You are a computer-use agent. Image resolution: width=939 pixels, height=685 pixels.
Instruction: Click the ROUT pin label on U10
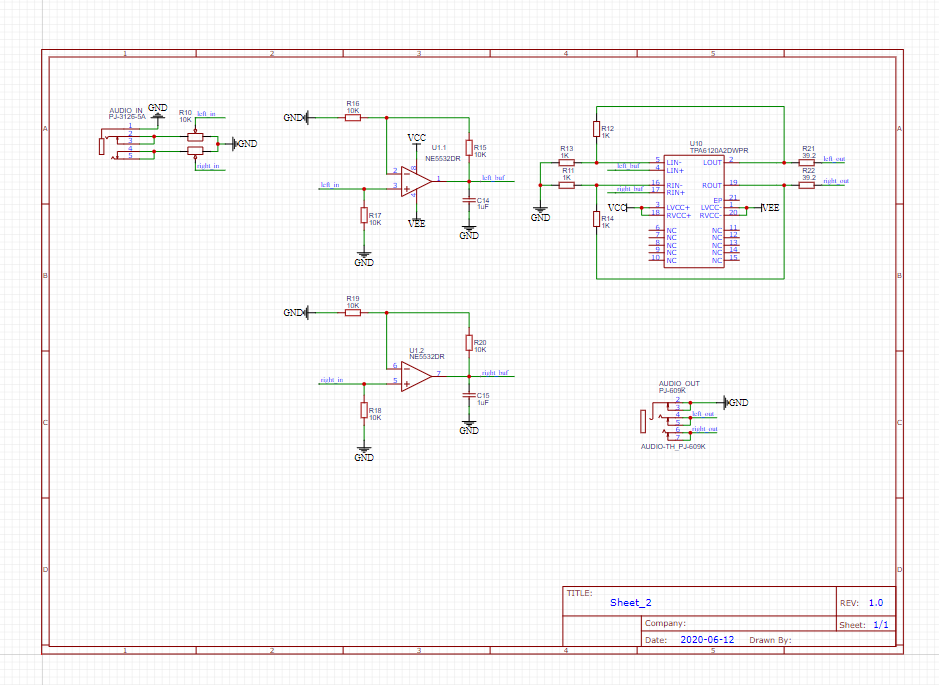tap(712, 185)
